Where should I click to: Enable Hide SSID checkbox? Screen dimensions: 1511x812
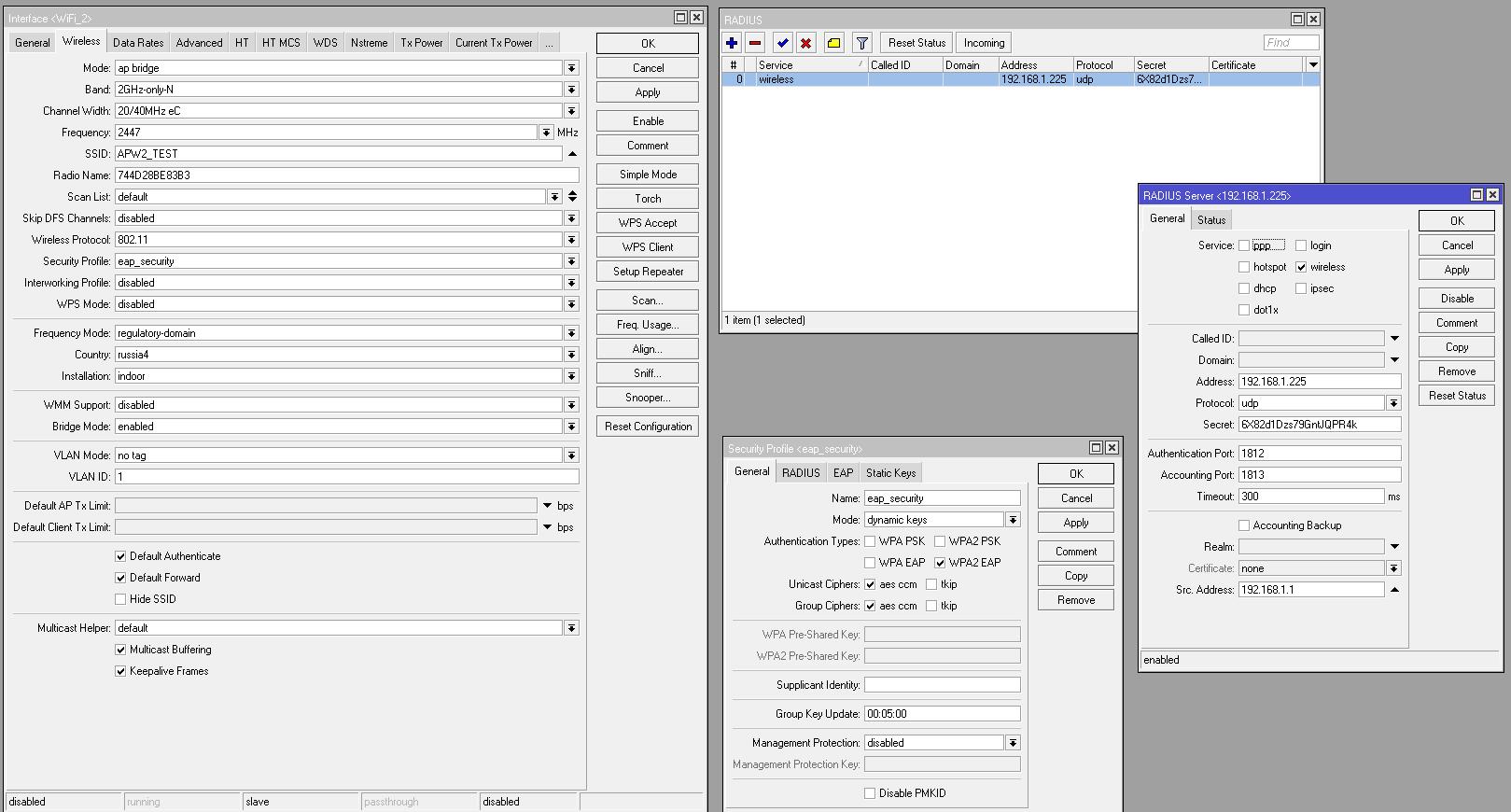pos(120,599)
